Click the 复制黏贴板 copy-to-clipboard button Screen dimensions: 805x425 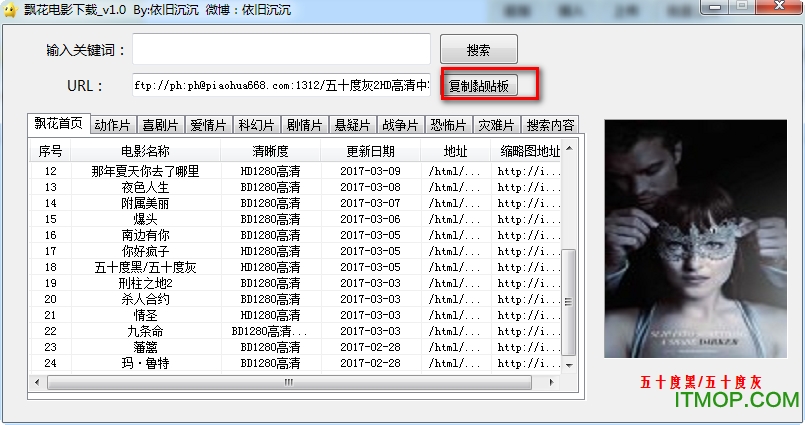[478, 86]
